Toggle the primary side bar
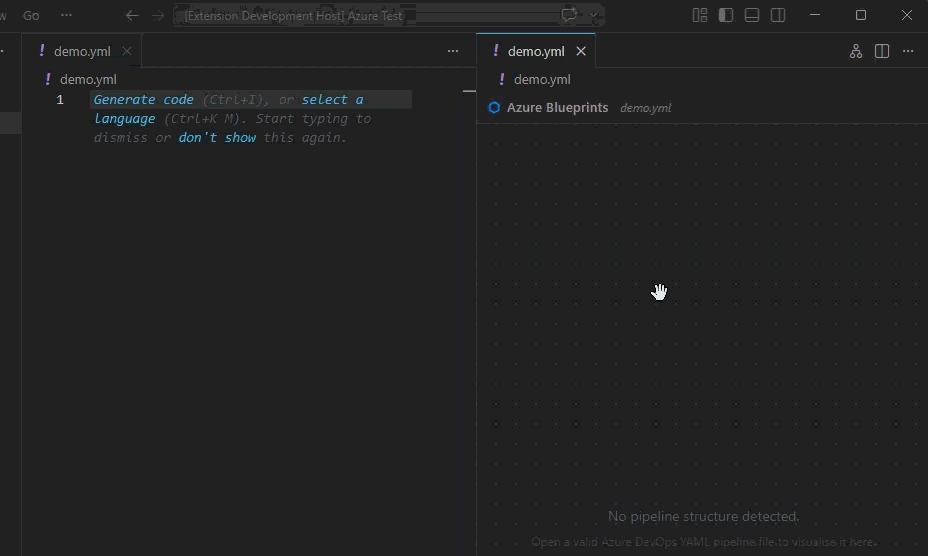 pos(726,15)
